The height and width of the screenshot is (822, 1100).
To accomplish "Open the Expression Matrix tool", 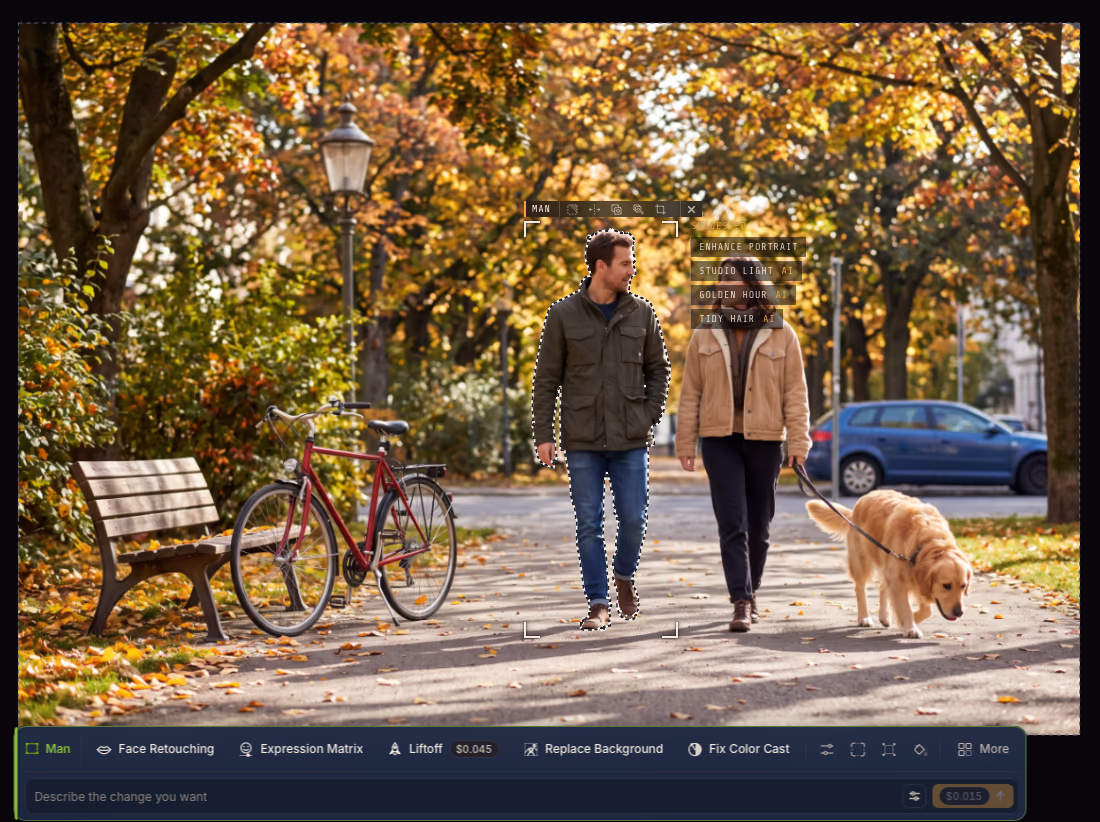I will 302,748.
